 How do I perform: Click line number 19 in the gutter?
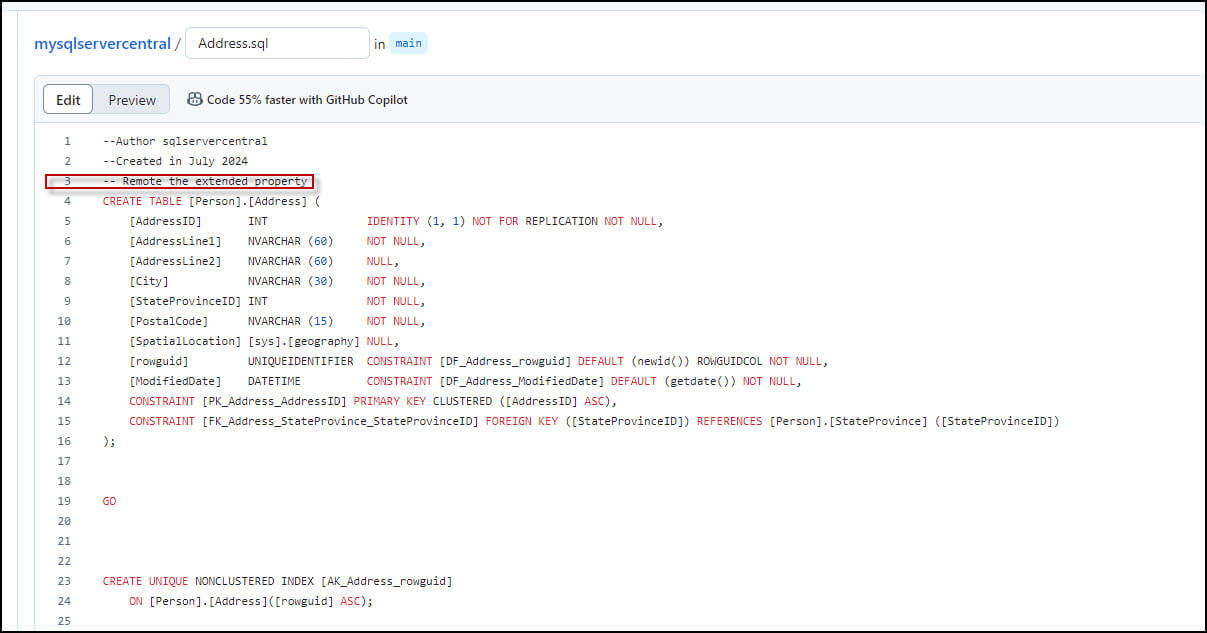pyautogui.click(x=65, y=501)
